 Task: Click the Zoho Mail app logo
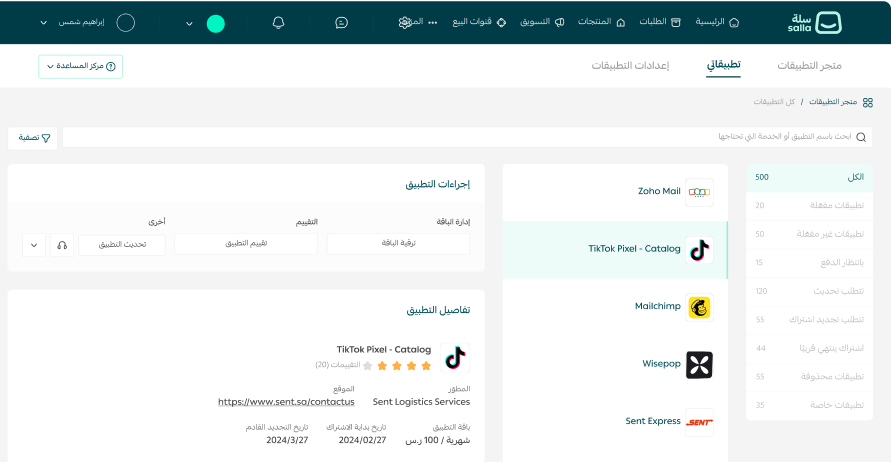click(699, 192)
